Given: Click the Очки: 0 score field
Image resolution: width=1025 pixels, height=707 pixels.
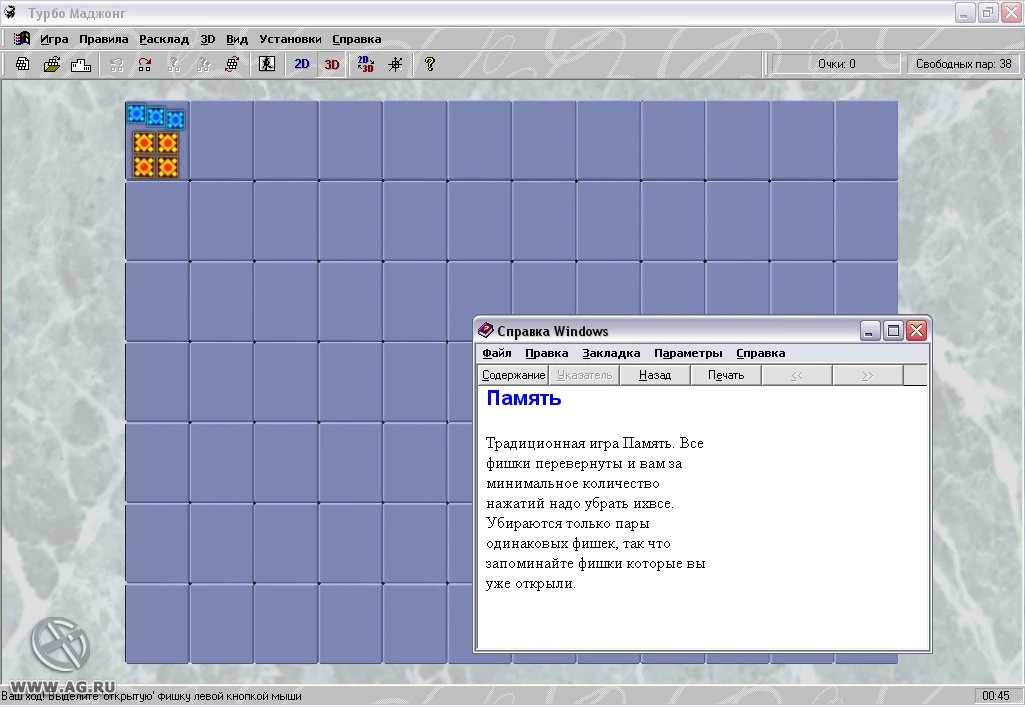Looking at the screenshot, I should click(x=836, y=64).
